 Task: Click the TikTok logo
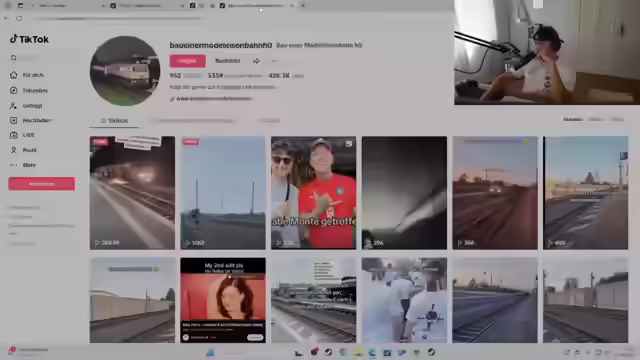pyautogui.click(x=29, y=39)
